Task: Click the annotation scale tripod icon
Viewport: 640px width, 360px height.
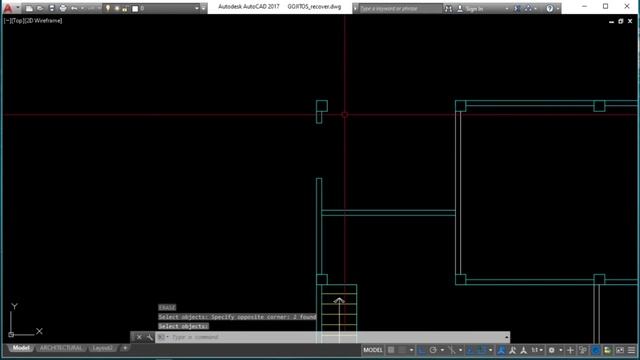Action: (x=524, y=350)
